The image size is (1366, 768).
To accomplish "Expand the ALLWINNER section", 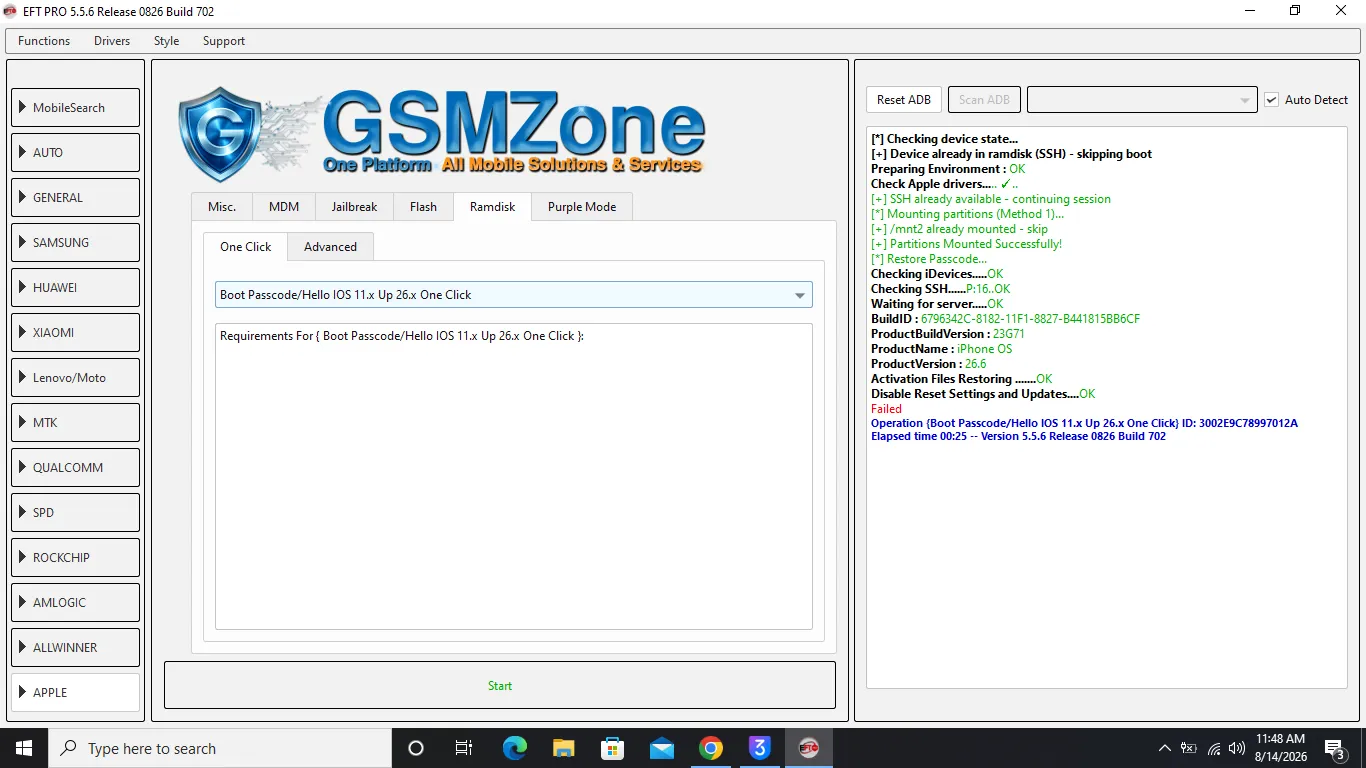I will [x=76, y=647].
